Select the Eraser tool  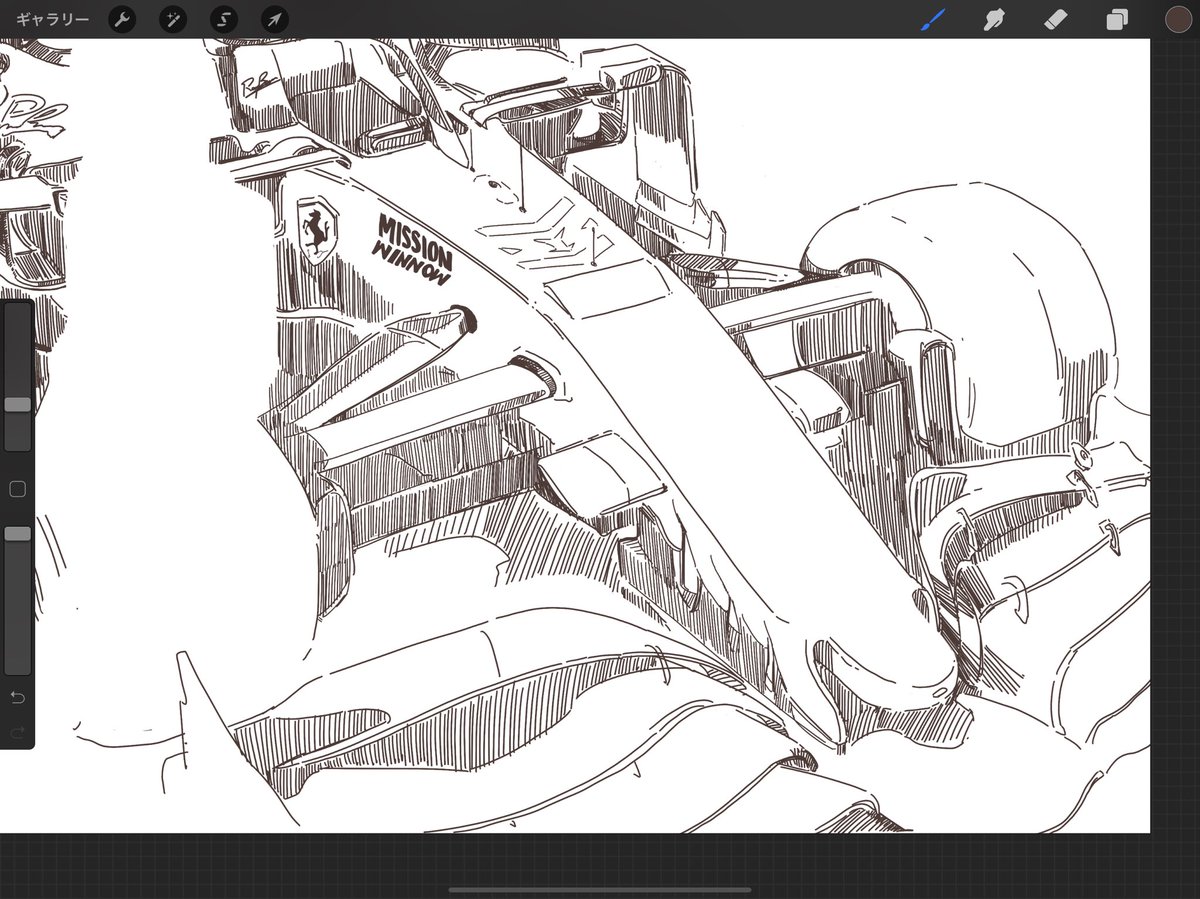1056,19
